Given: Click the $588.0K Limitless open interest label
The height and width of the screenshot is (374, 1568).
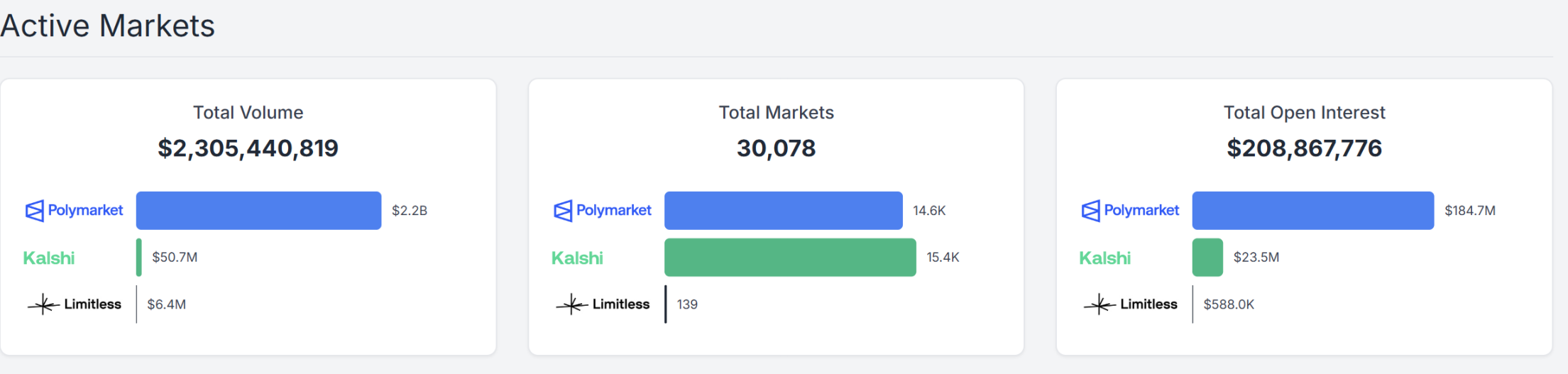Looking at the screenshot, I should pyautogui.click(x=1229, y=304).
